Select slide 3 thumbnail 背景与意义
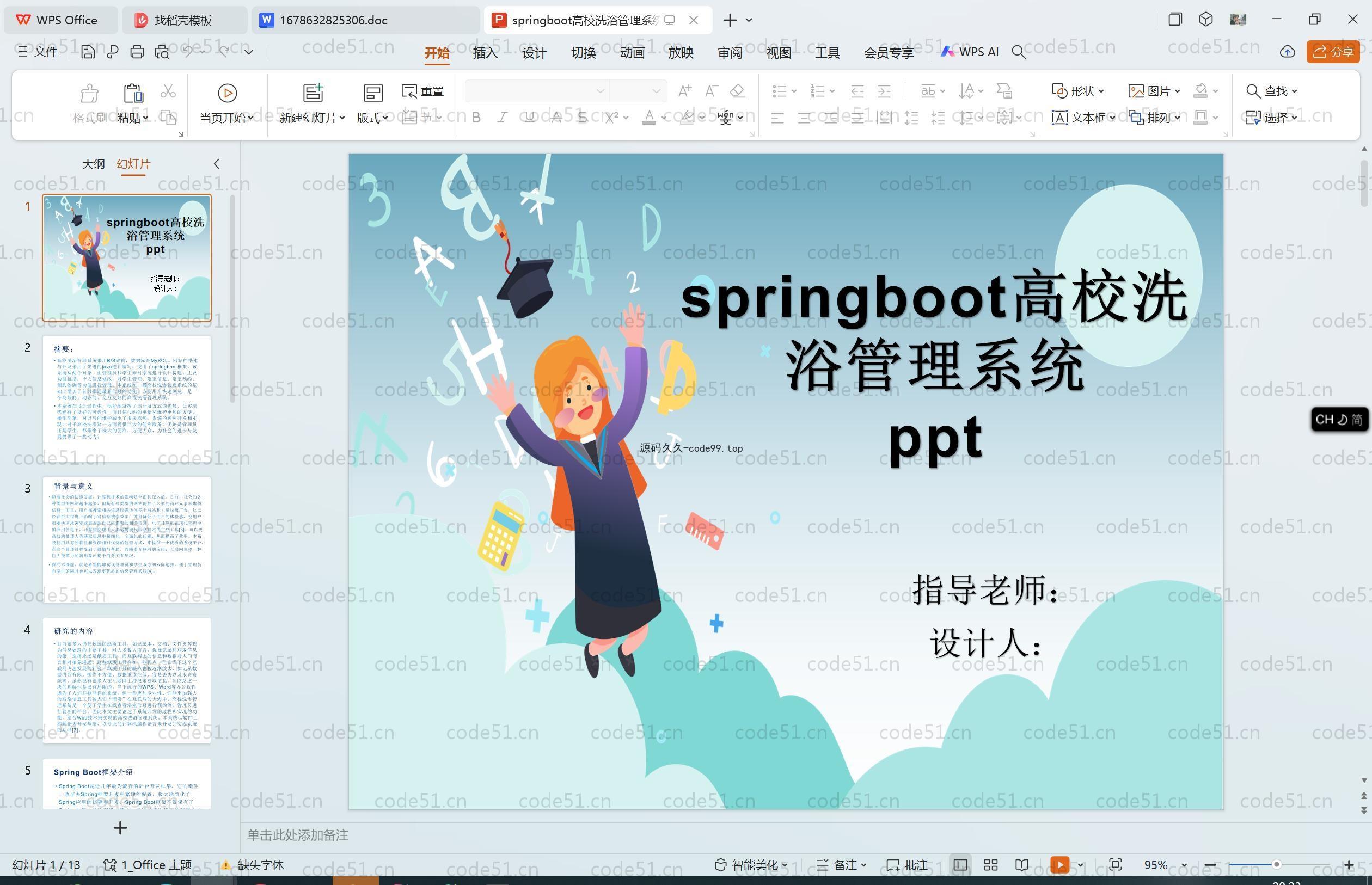The image size is (1372, 885). [x=126, y=539]
